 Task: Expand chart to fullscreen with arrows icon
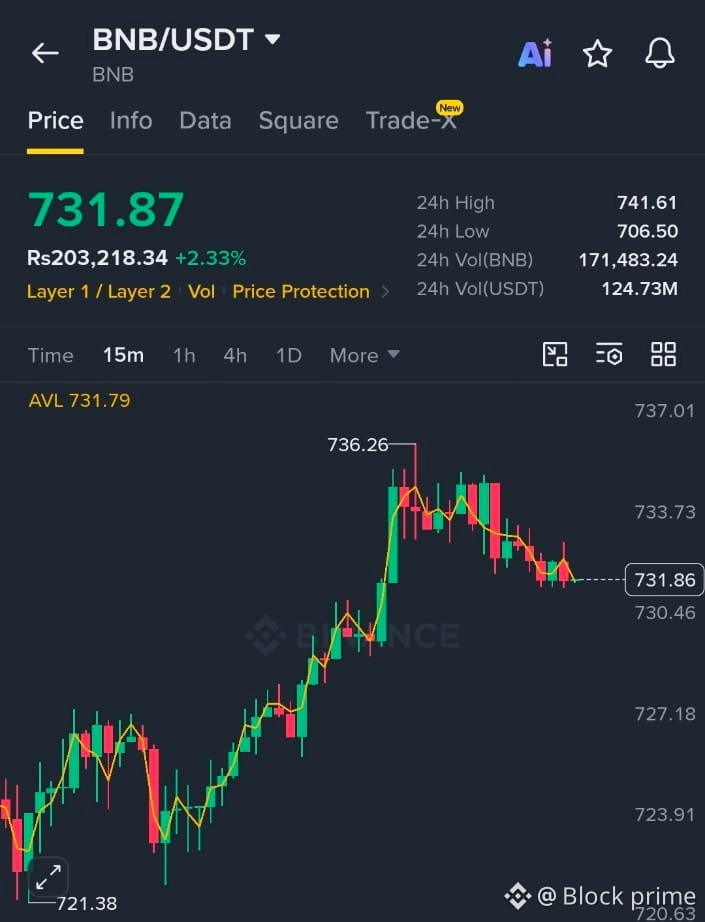coord(48,877)
